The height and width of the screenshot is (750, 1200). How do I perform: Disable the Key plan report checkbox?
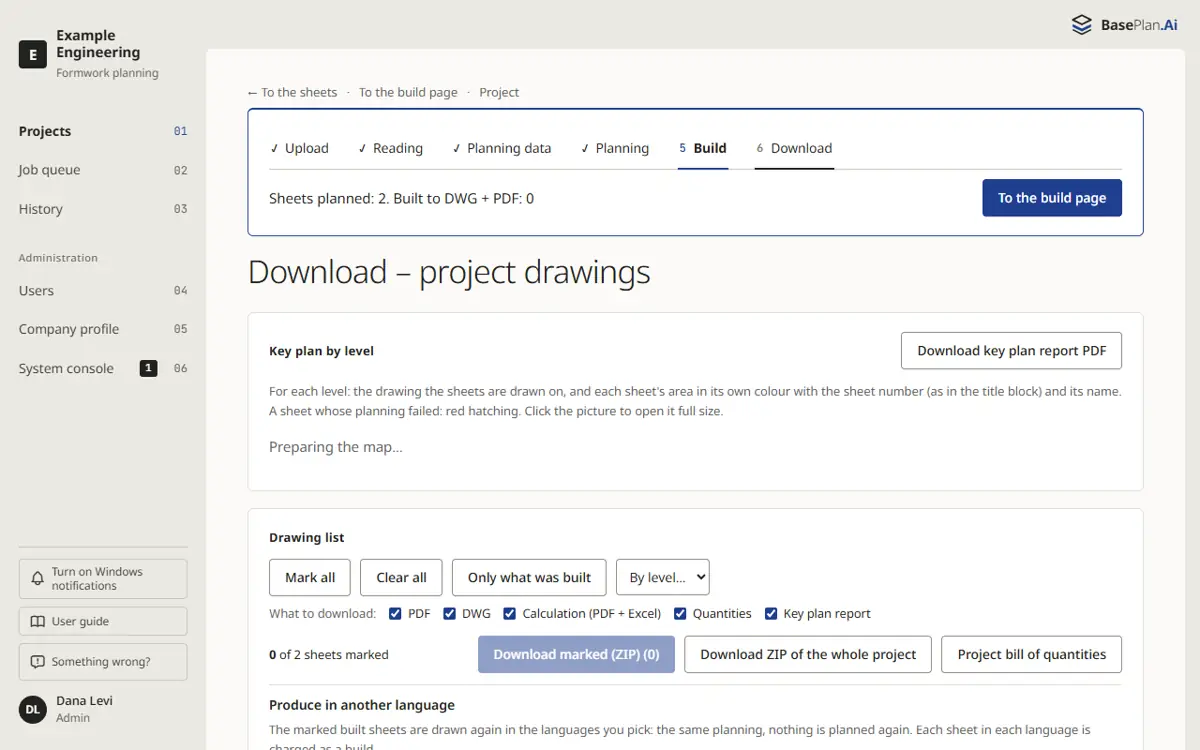[x=771, y=614]
